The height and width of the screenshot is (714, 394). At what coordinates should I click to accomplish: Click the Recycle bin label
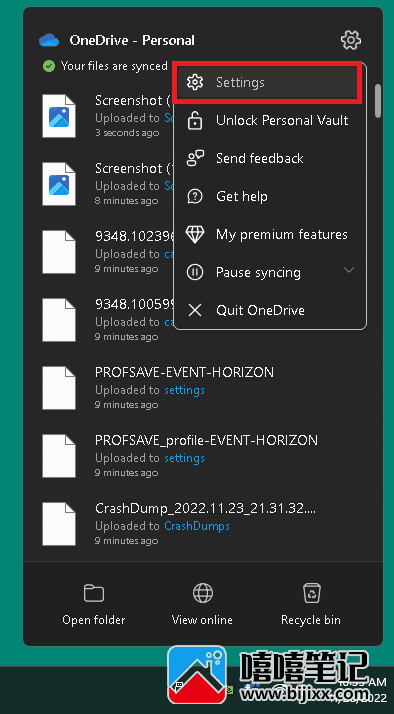[311, 620]
